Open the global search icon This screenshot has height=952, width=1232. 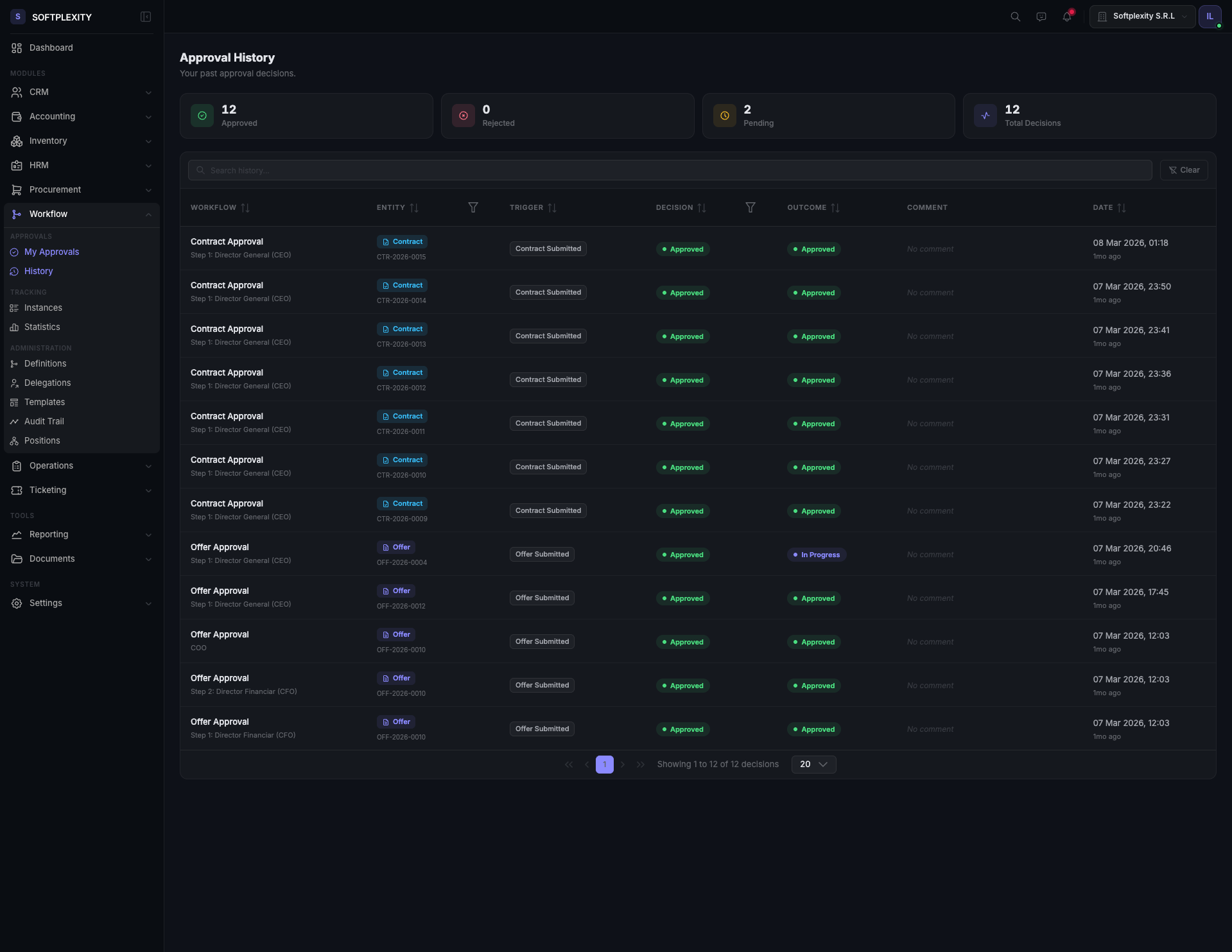[x=1014, y=17]
